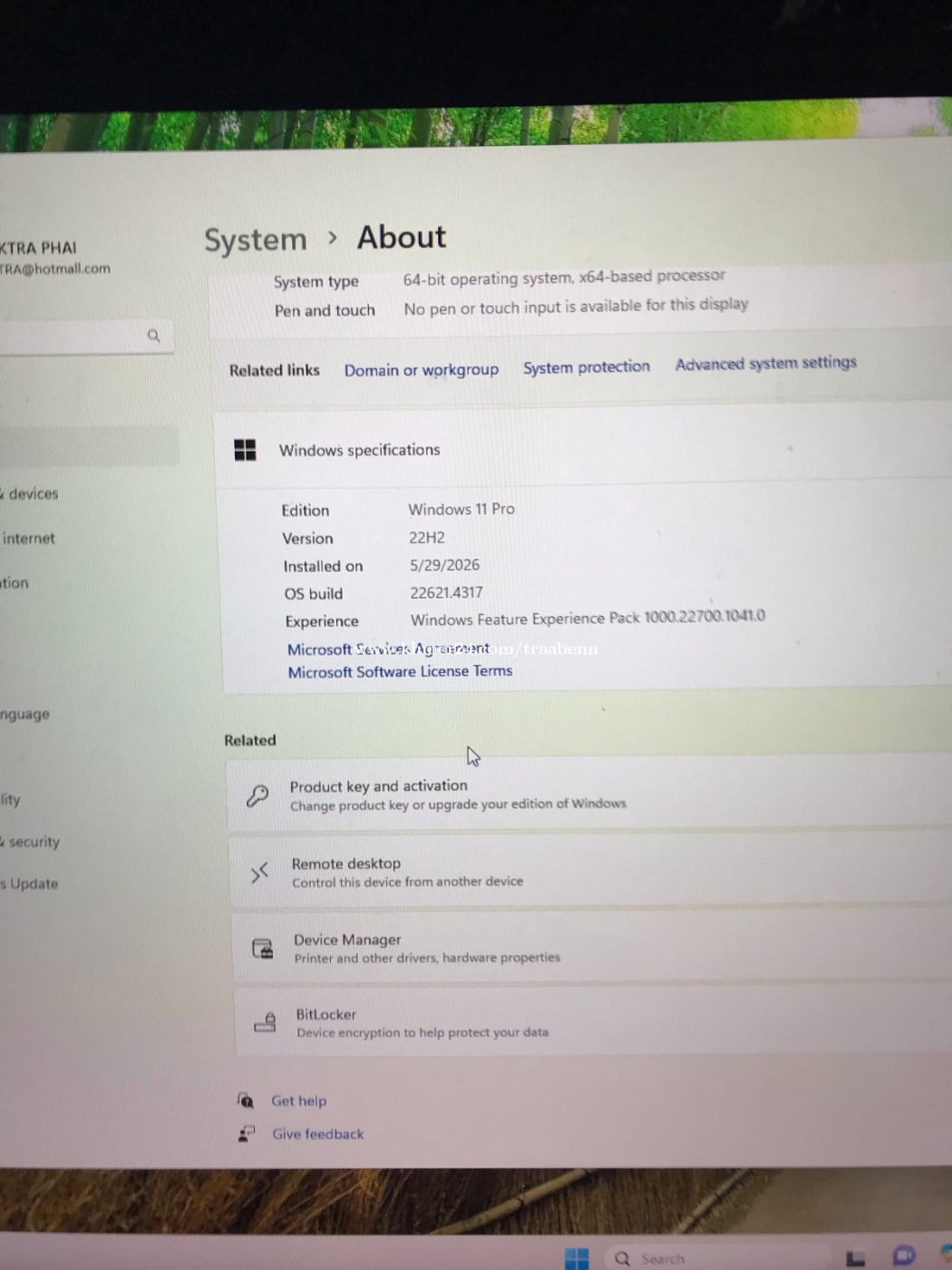The width and height of the screenshot is (952, 1270).
Task: Click the OS build 22621.4317 value
Action: 447,592
